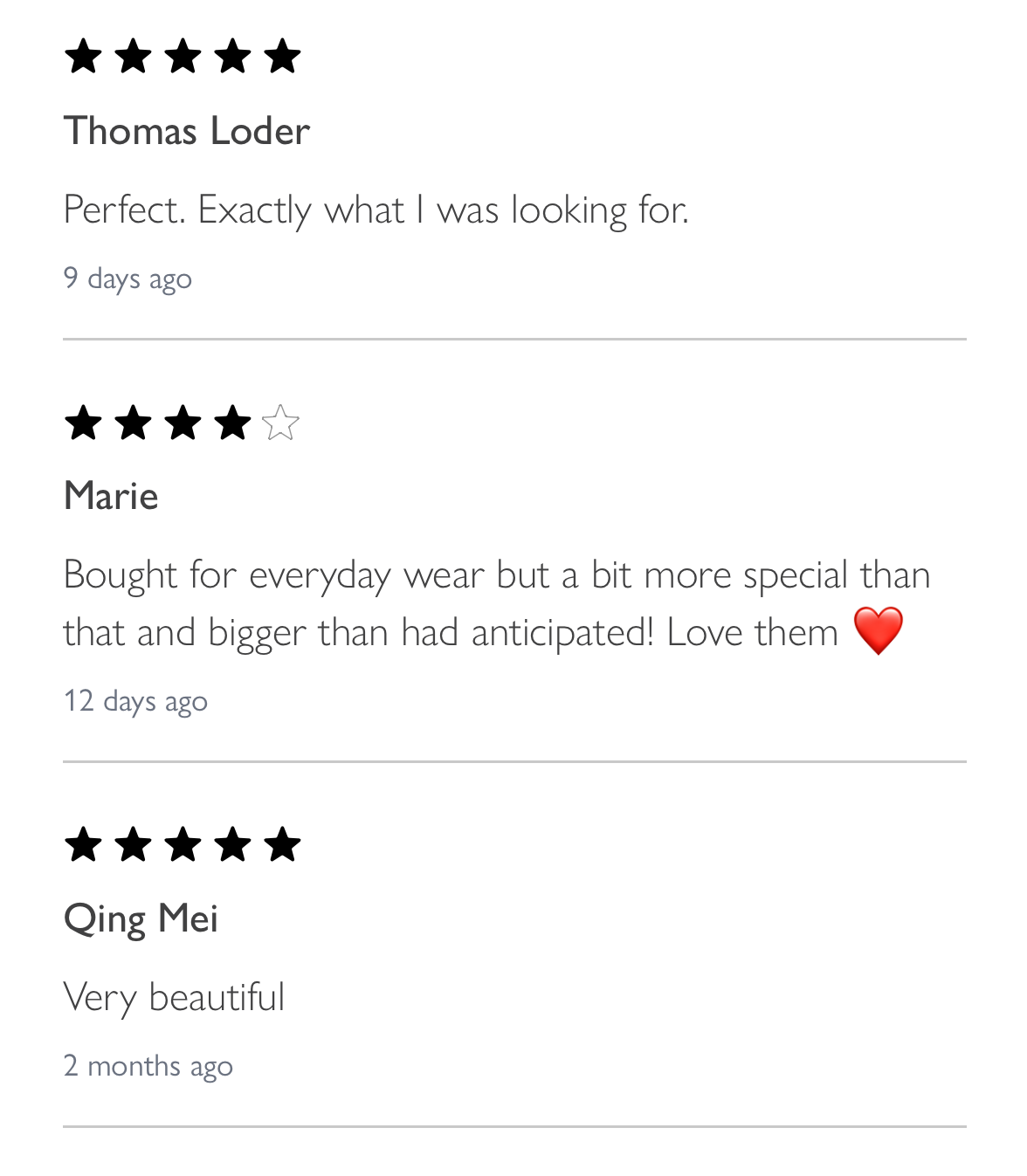The height and width of the screenshot is (1176, 1027).
Task: Click the red heart emoji in Marie's review
Action: pyautogui.click(x=878, y=631)
